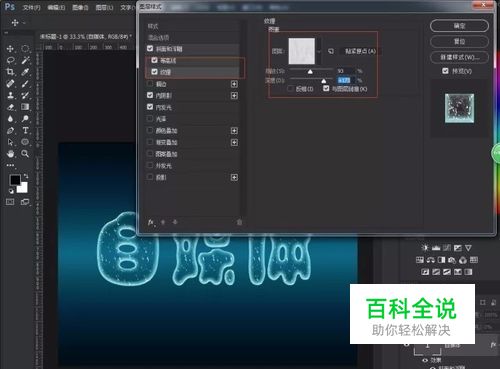Swap foreground and background colors
500x369 pixels.
26,176
